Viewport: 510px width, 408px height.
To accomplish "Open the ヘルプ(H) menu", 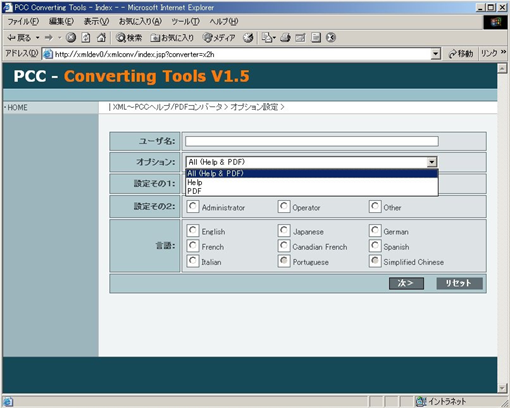I will click(224, 22).
